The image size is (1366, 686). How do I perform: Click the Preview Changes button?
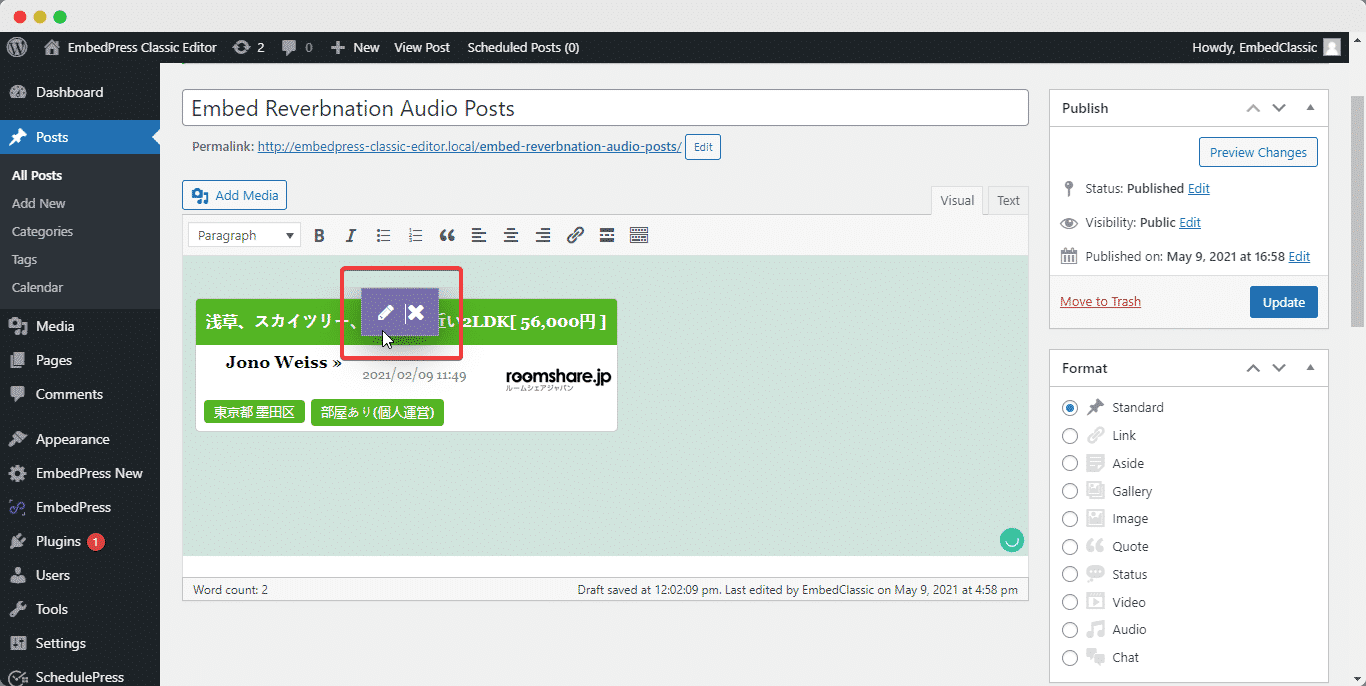[x=1258, y=152]
